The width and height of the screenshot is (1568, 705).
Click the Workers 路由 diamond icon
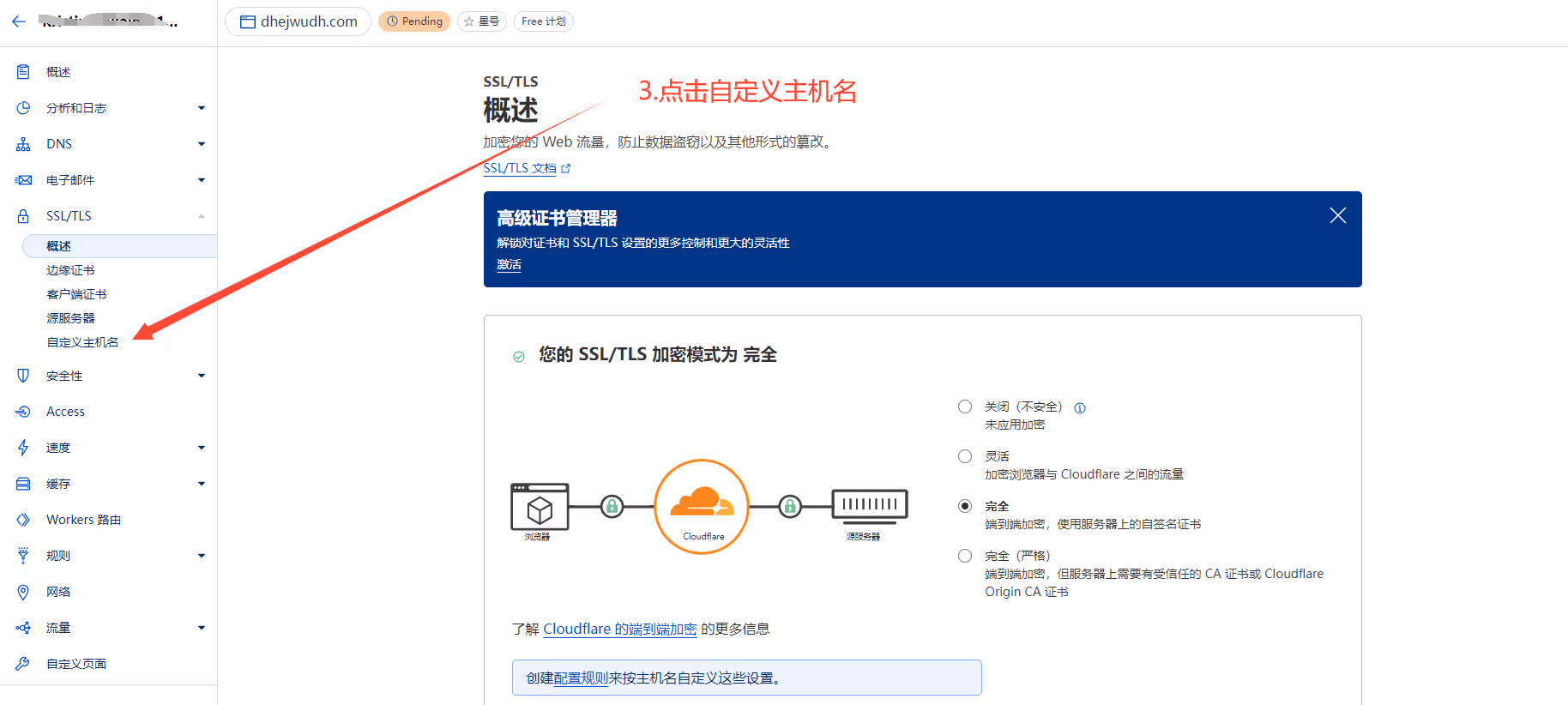pos(23,520)
